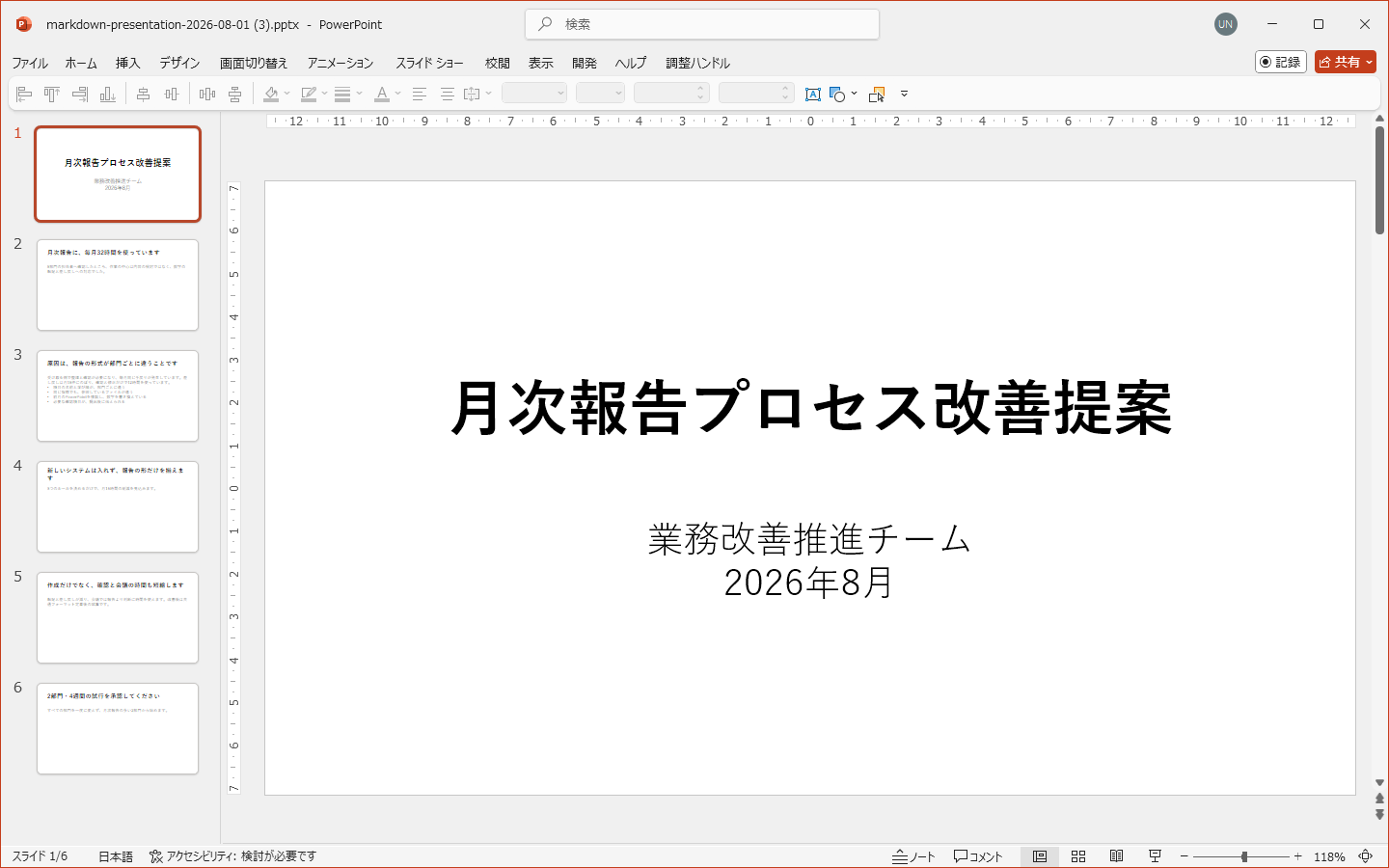Screen dimensions: 1389x868
Task: Open the 表示 tab
Action: [541, 63]
